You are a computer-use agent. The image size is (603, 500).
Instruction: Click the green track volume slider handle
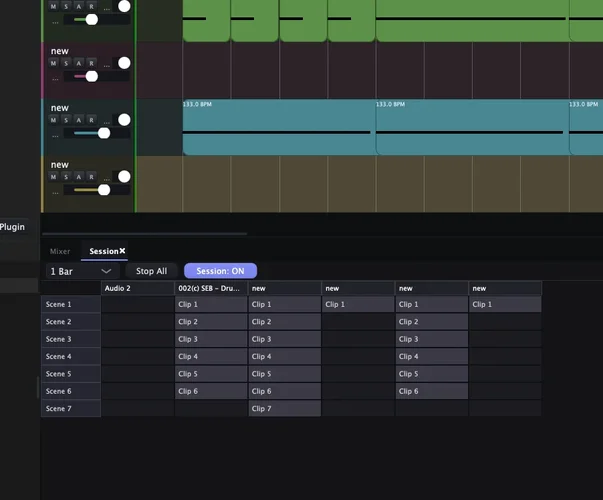pyautogui.click(x=92, y=20)
